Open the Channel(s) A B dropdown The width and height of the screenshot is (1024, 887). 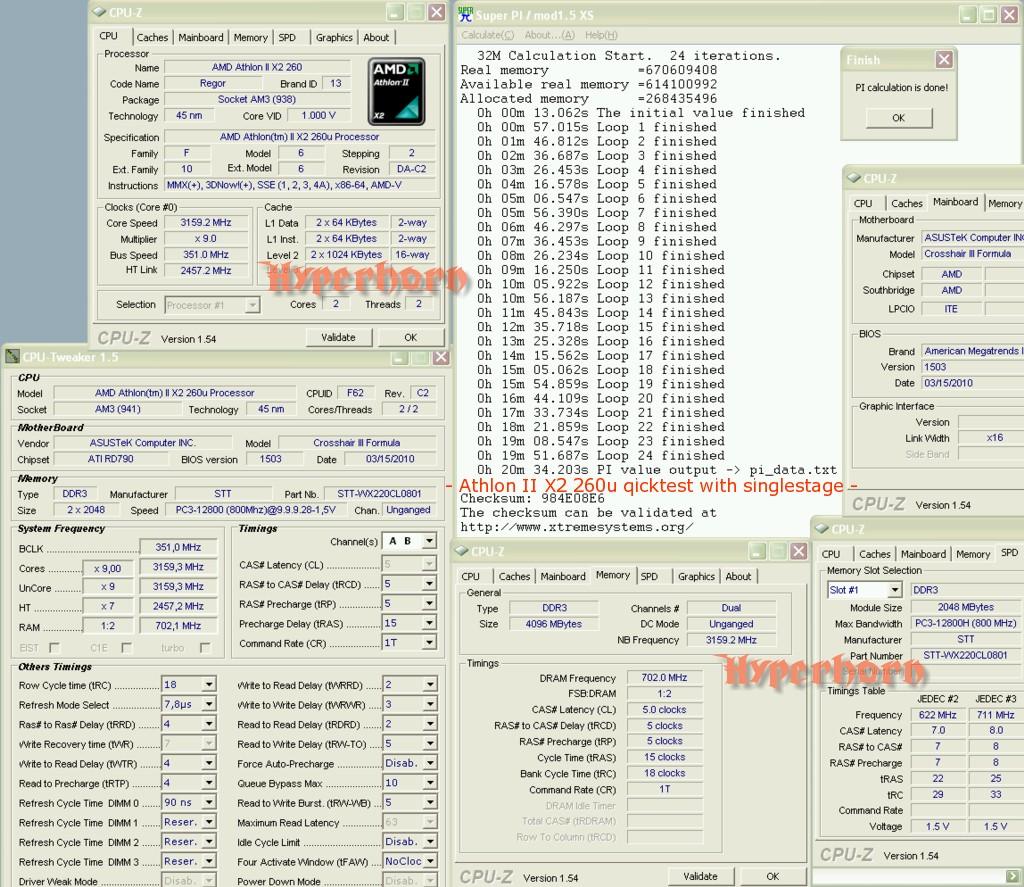pos(429,541)
